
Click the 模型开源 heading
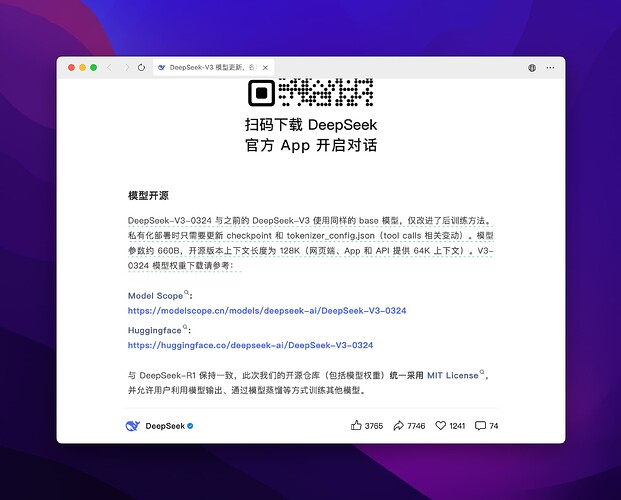click(x=149, y=195)
